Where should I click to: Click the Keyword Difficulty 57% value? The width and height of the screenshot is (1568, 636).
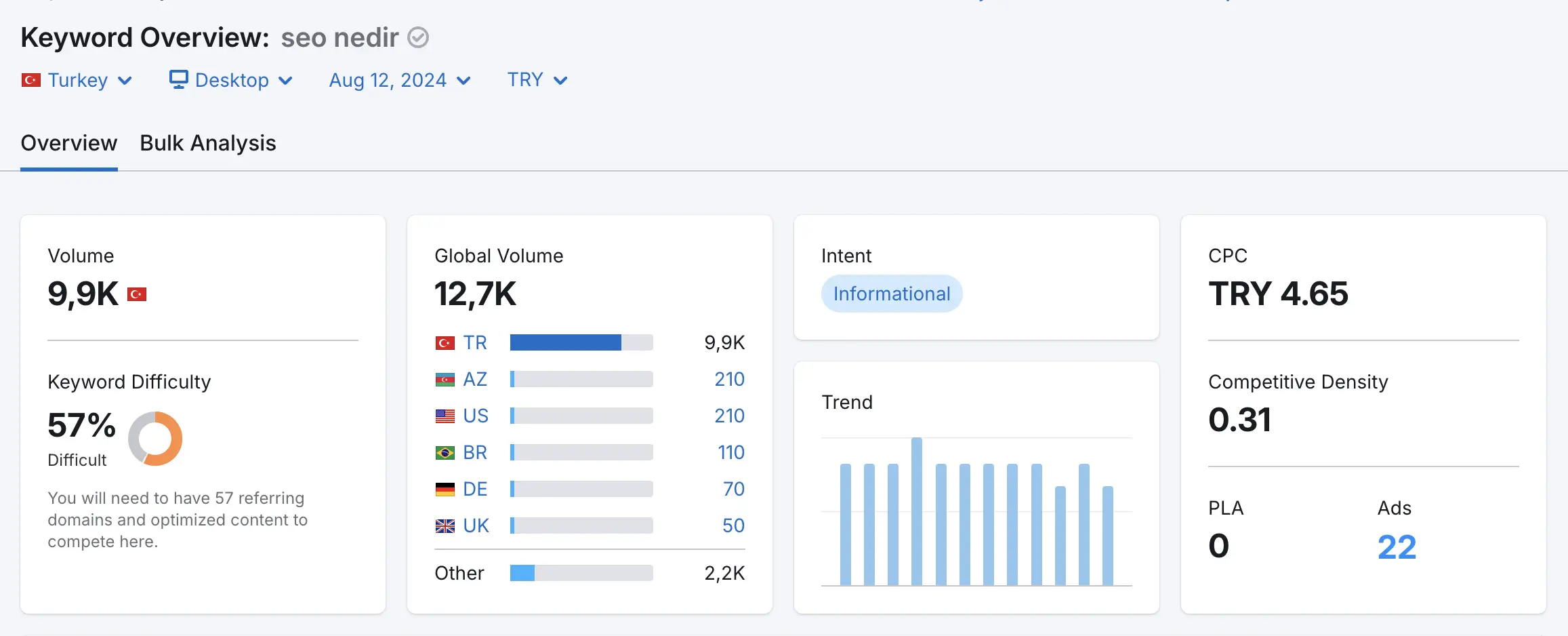[81, 426]
